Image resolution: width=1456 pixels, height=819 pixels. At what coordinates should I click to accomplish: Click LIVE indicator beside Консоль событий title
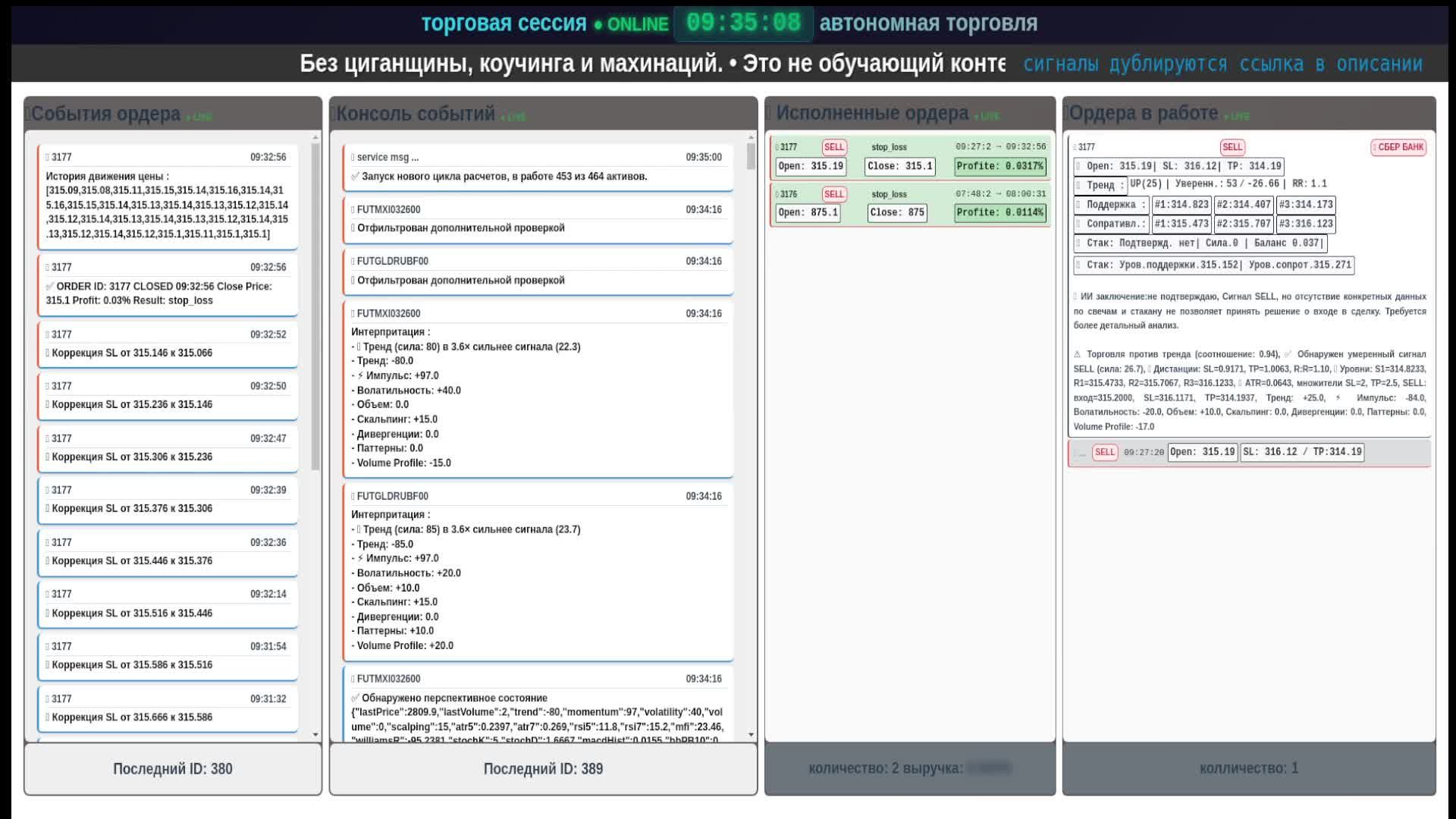[515, 117]
